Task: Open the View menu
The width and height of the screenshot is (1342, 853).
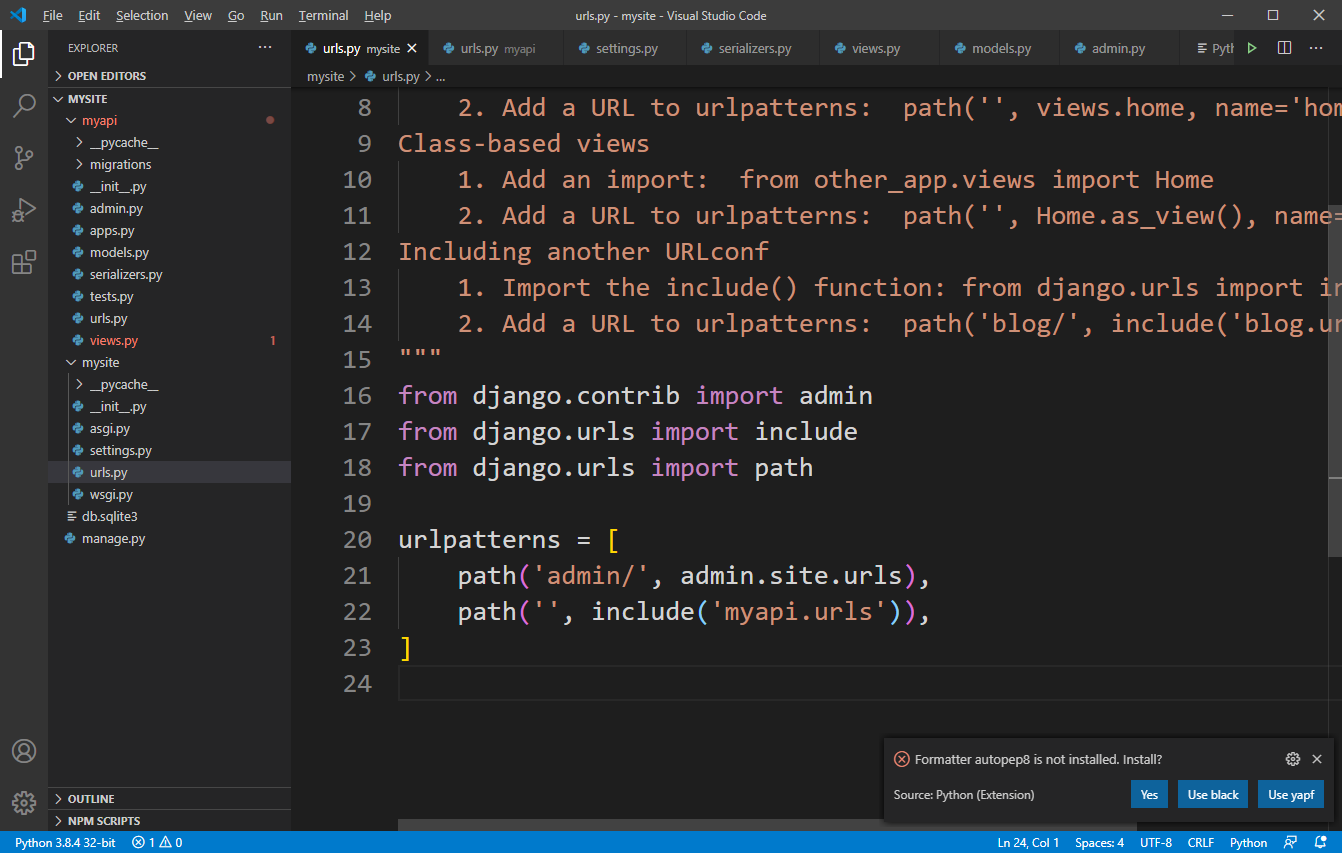Action: [198, 15]
